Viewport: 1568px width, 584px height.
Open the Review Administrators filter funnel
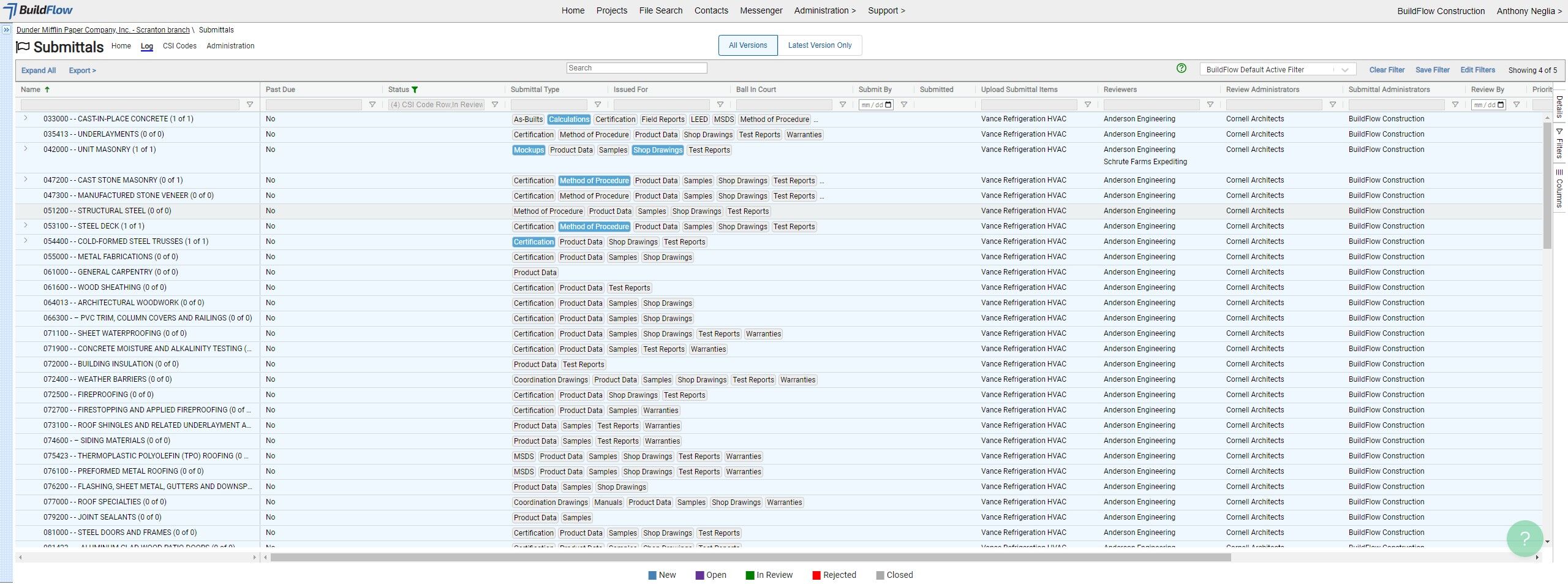pyautogui.click(x=1333, y=105)
